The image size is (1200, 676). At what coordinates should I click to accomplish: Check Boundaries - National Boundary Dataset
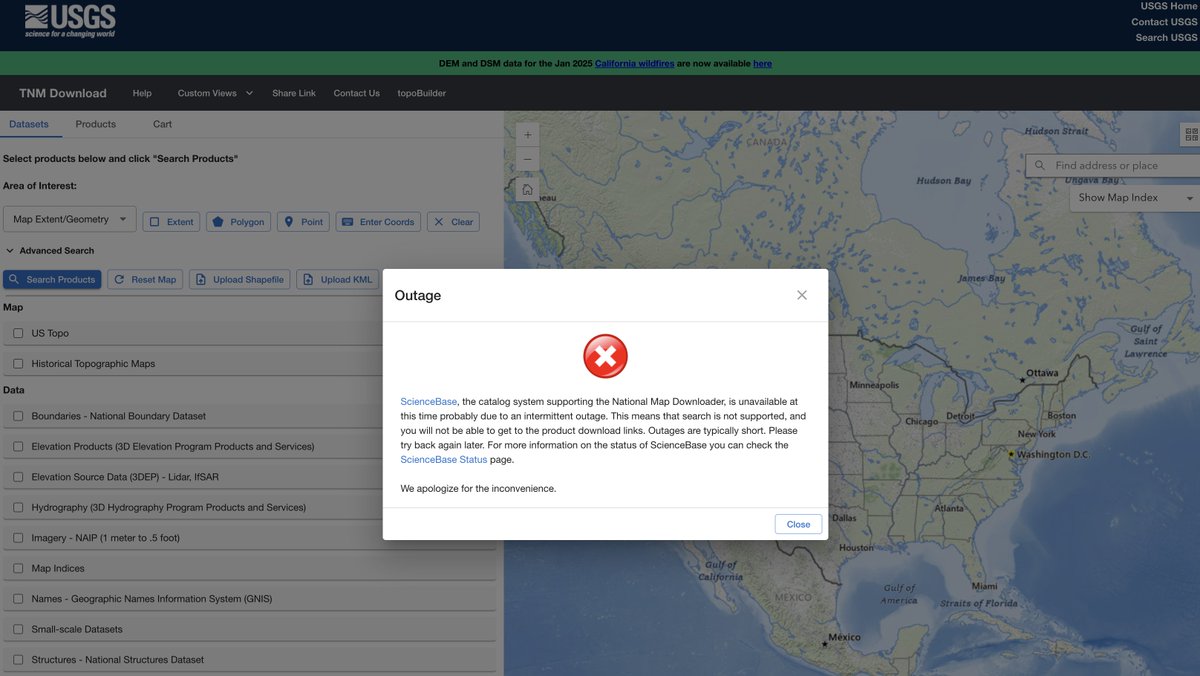click(18, 416)
